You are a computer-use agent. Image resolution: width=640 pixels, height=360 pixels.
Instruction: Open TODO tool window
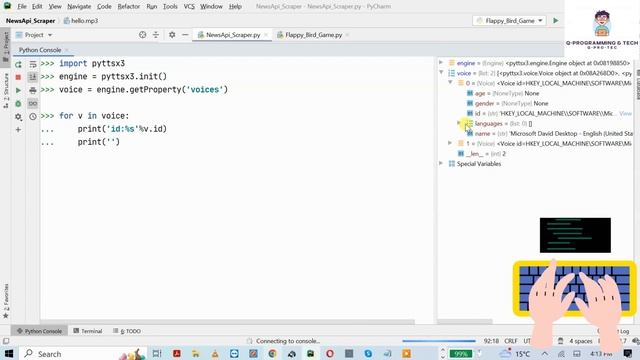point(127,331)
